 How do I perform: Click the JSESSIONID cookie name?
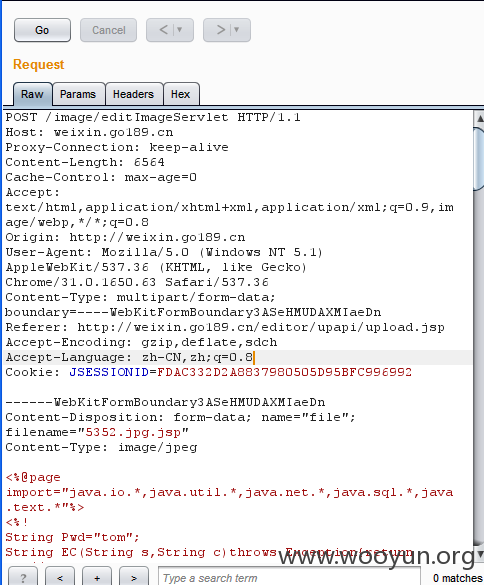[x=109, y=372]
